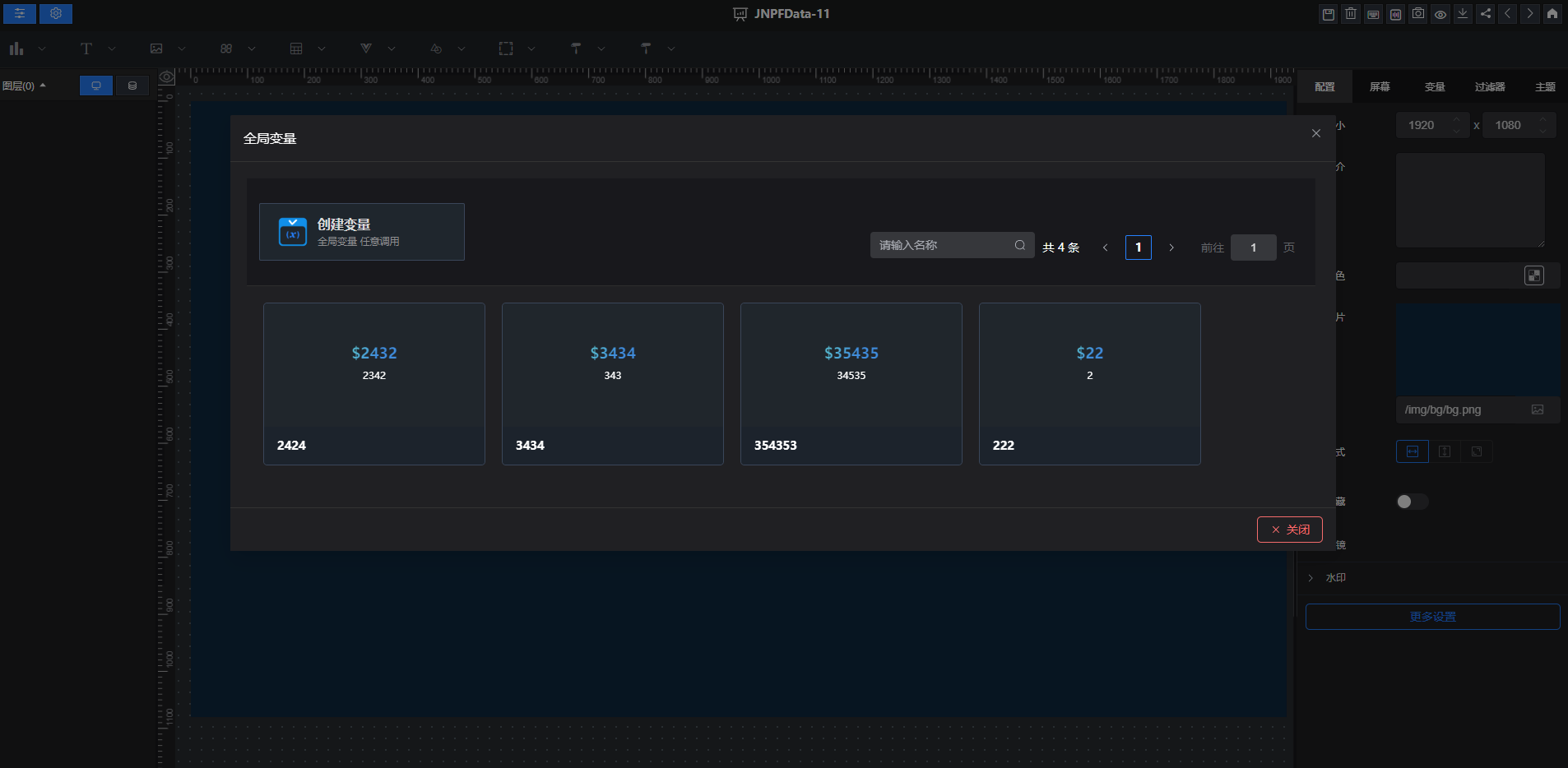Switch to the 主题 tab

tap(1544, 86)
